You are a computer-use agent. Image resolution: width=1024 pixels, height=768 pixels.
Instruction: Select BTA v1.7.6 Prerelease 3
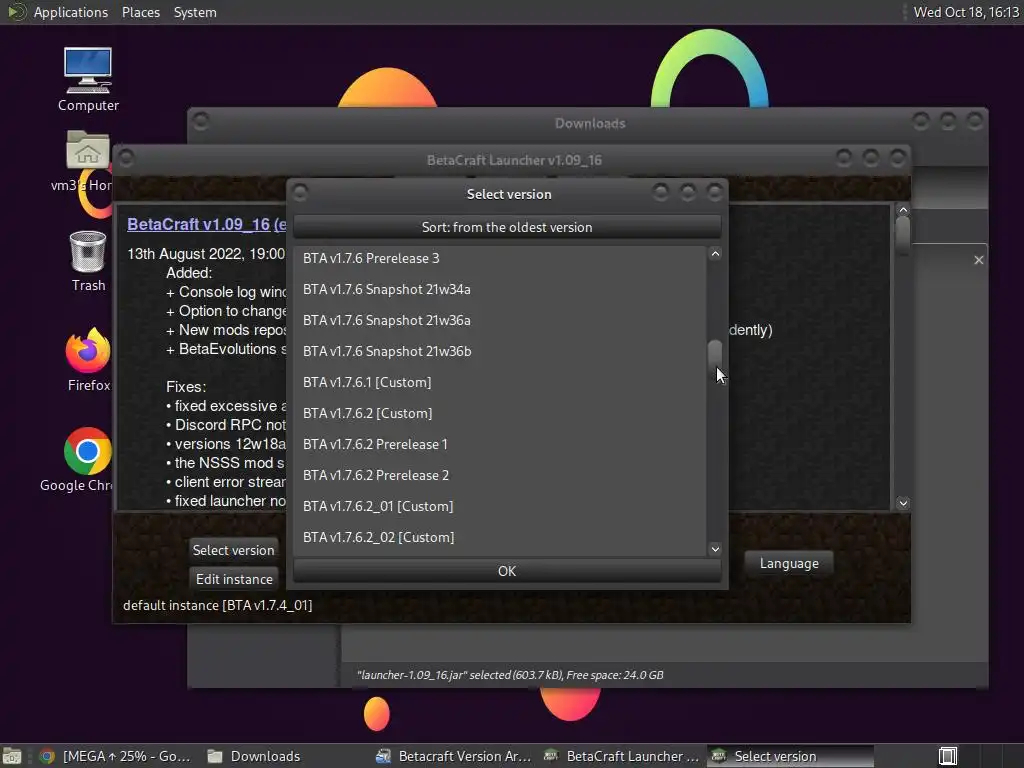pos(500,258)
